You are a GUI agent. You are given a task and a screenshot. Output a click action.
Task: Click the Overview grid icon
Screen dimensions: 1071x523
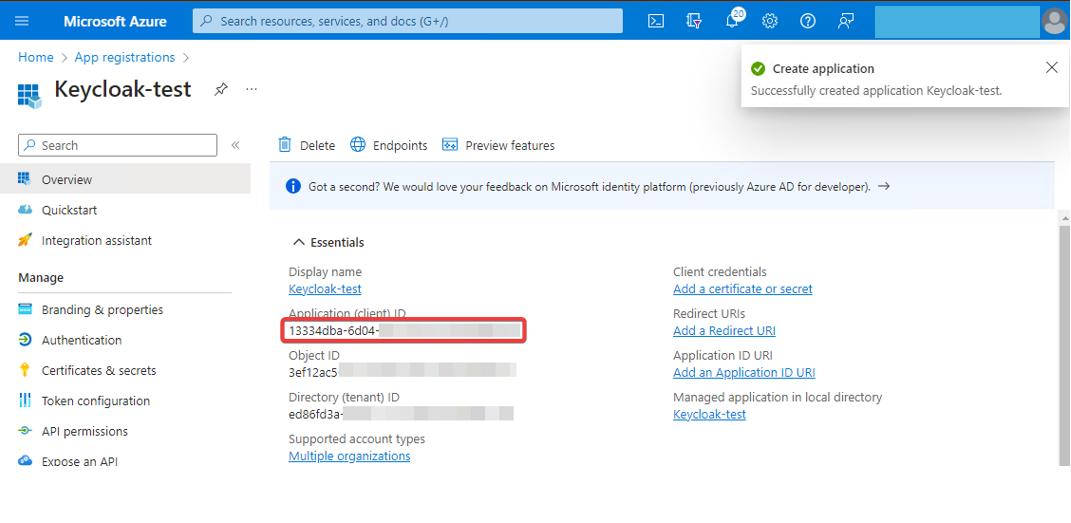point(25,179)
